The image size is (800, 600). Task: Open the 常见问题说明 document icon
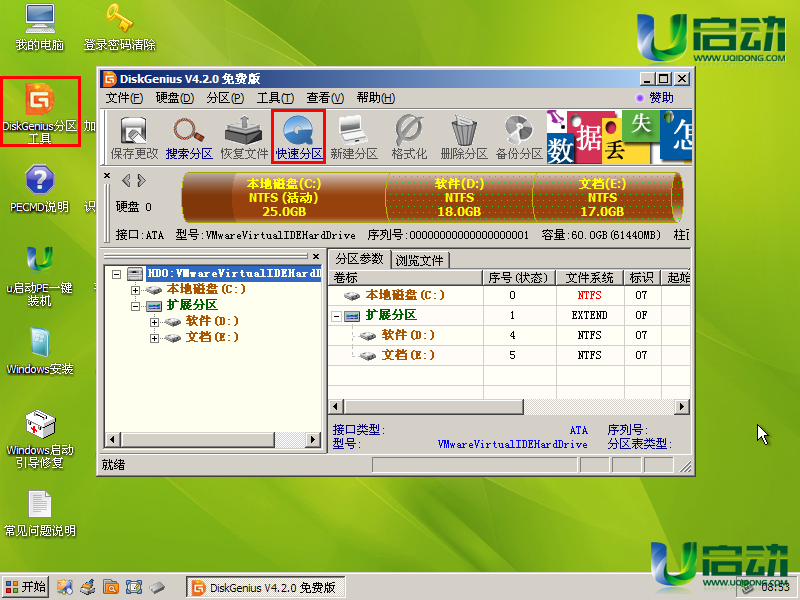(x=40, y=513)
